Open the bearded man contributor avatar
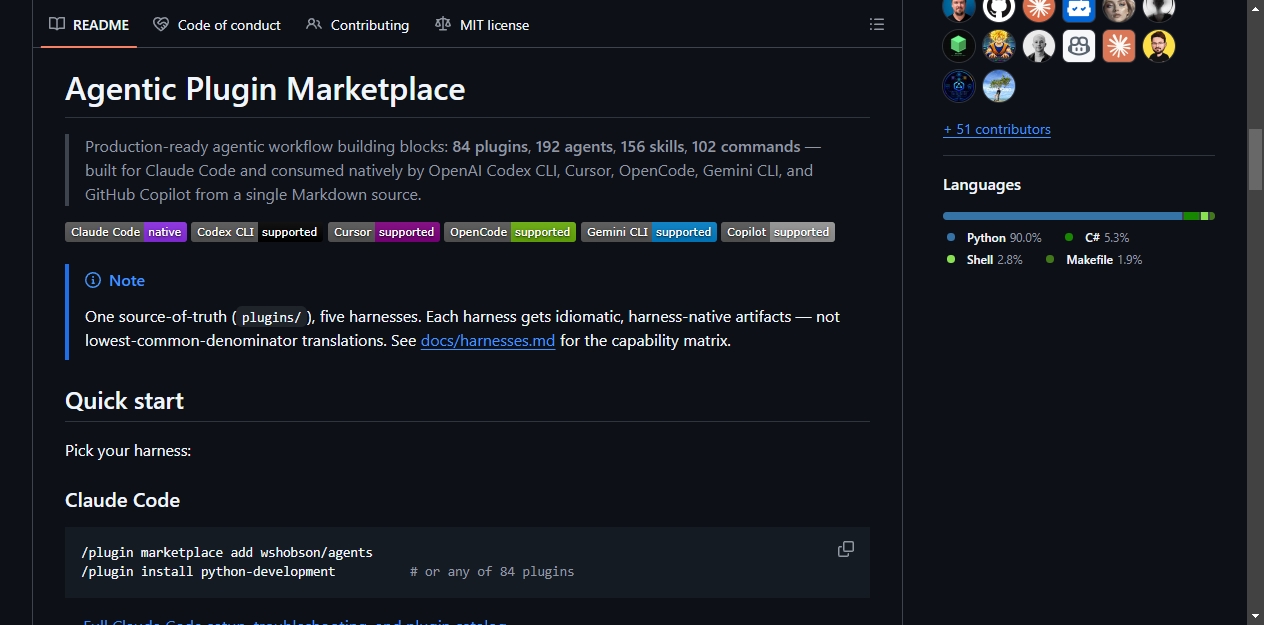Image resolution: width=1264 pixels, height=625 pixels. pos(959,8)
